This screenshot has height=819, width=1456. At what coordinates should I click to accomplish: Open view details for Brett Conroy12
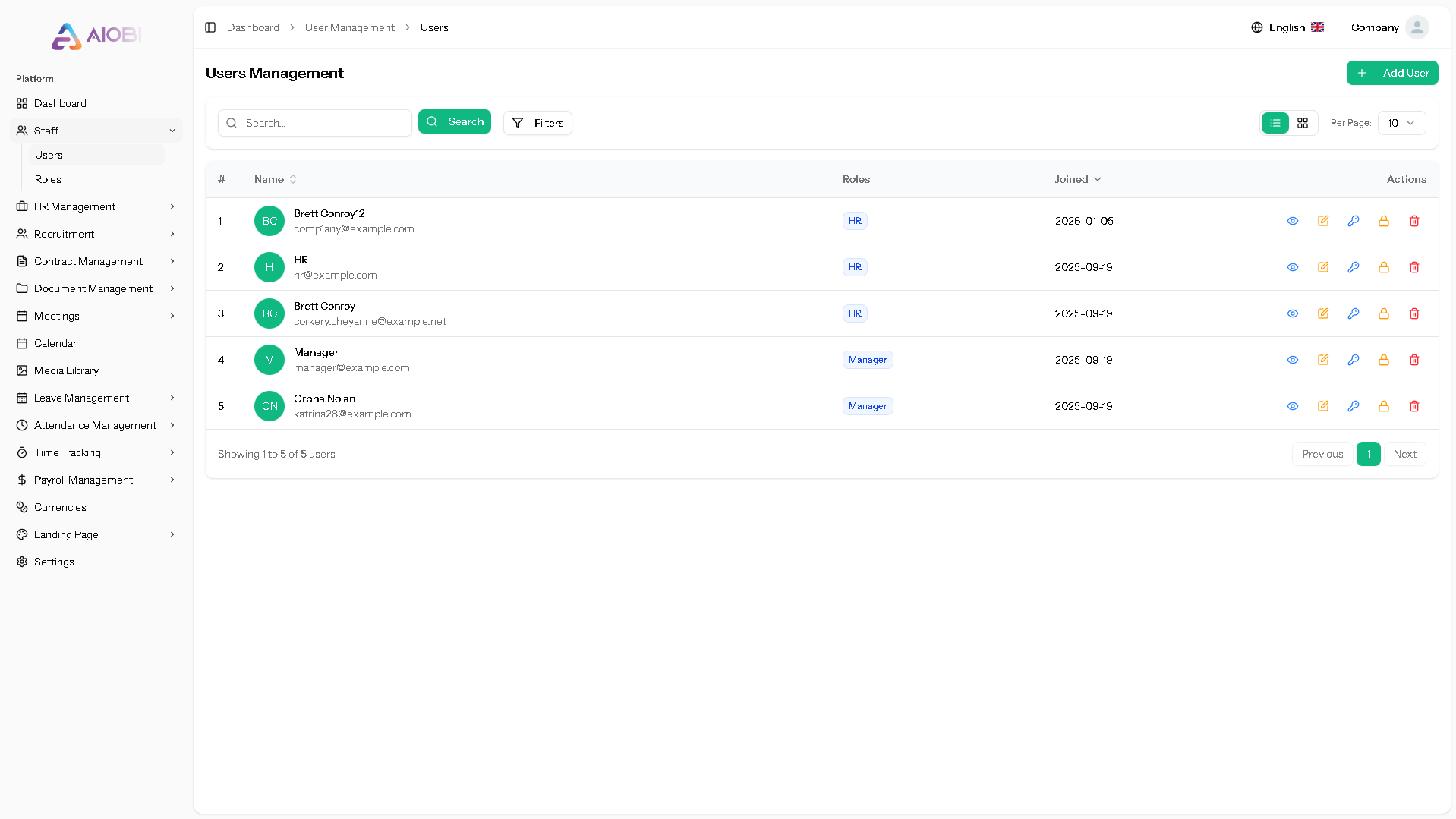pyautogui.click(x=1293, y=221)
